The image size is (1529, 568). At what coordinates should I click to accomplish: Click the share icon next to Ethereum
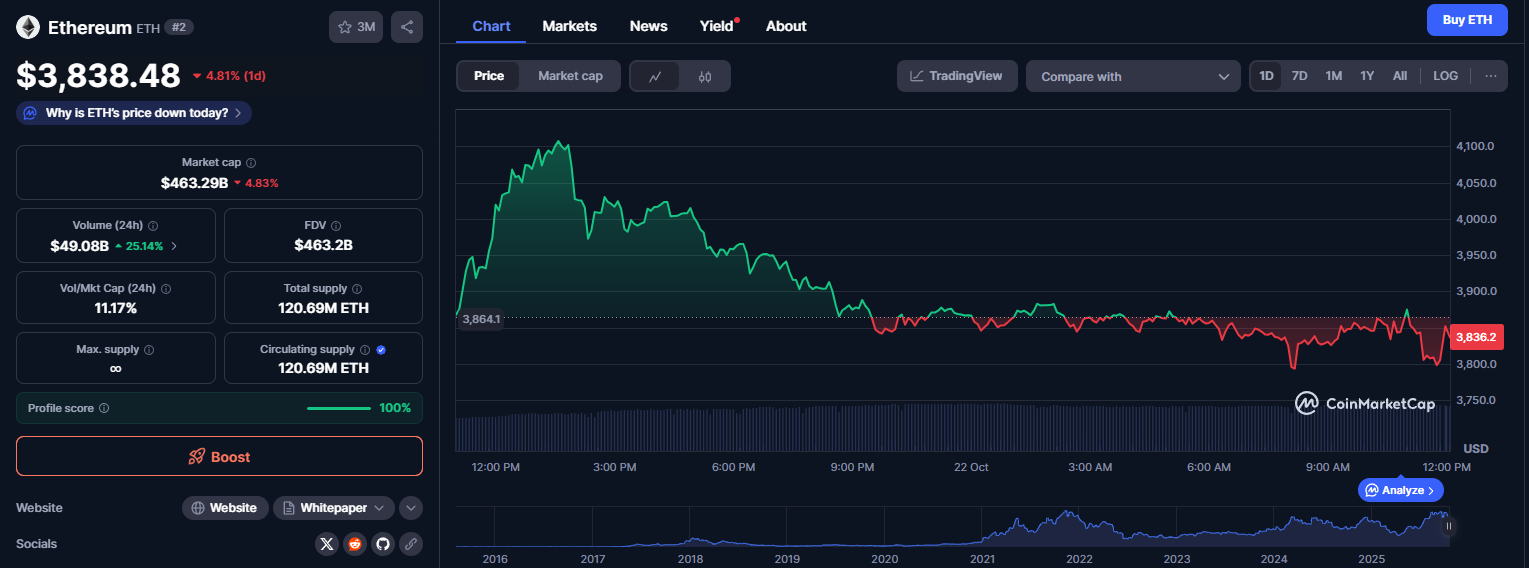407,27
